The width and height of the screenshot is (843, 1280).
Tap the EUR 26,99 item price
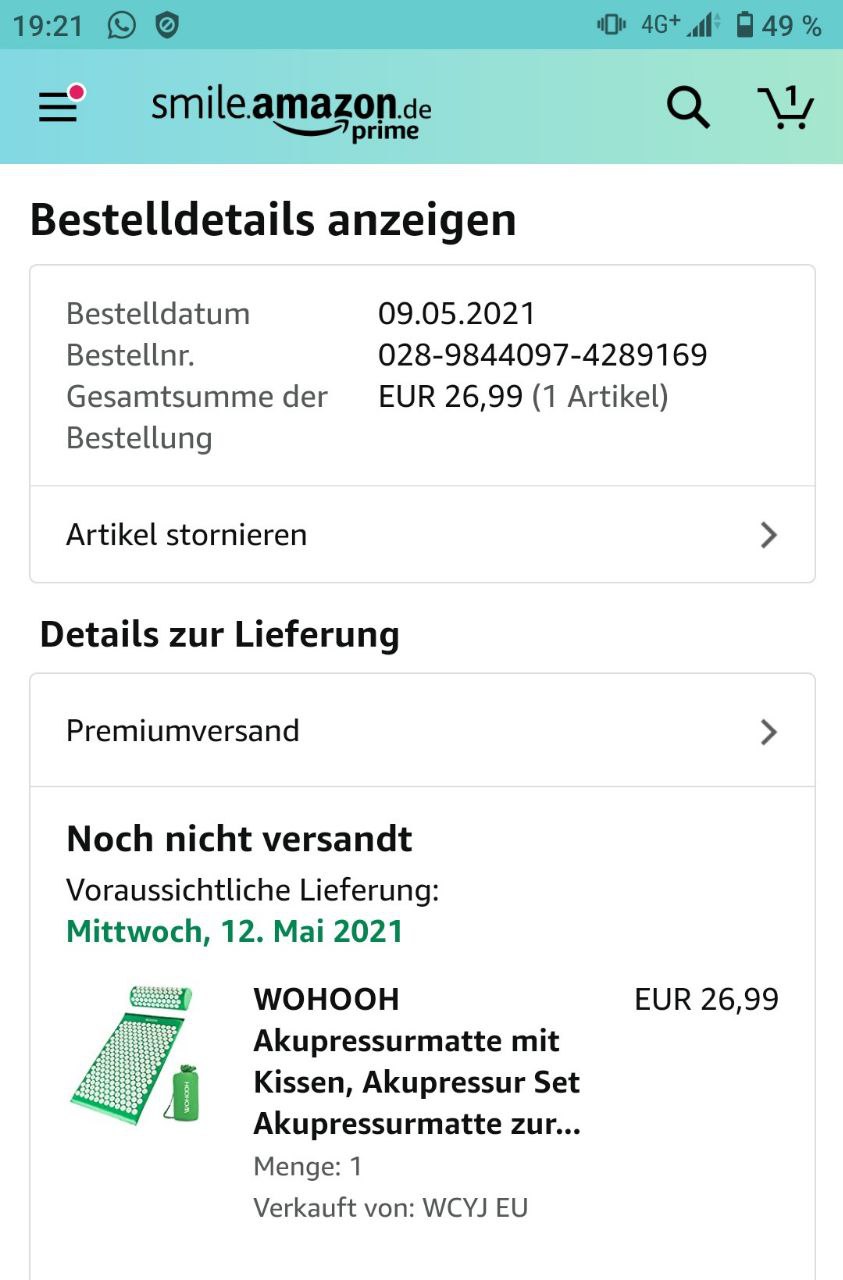coord(706,999)
